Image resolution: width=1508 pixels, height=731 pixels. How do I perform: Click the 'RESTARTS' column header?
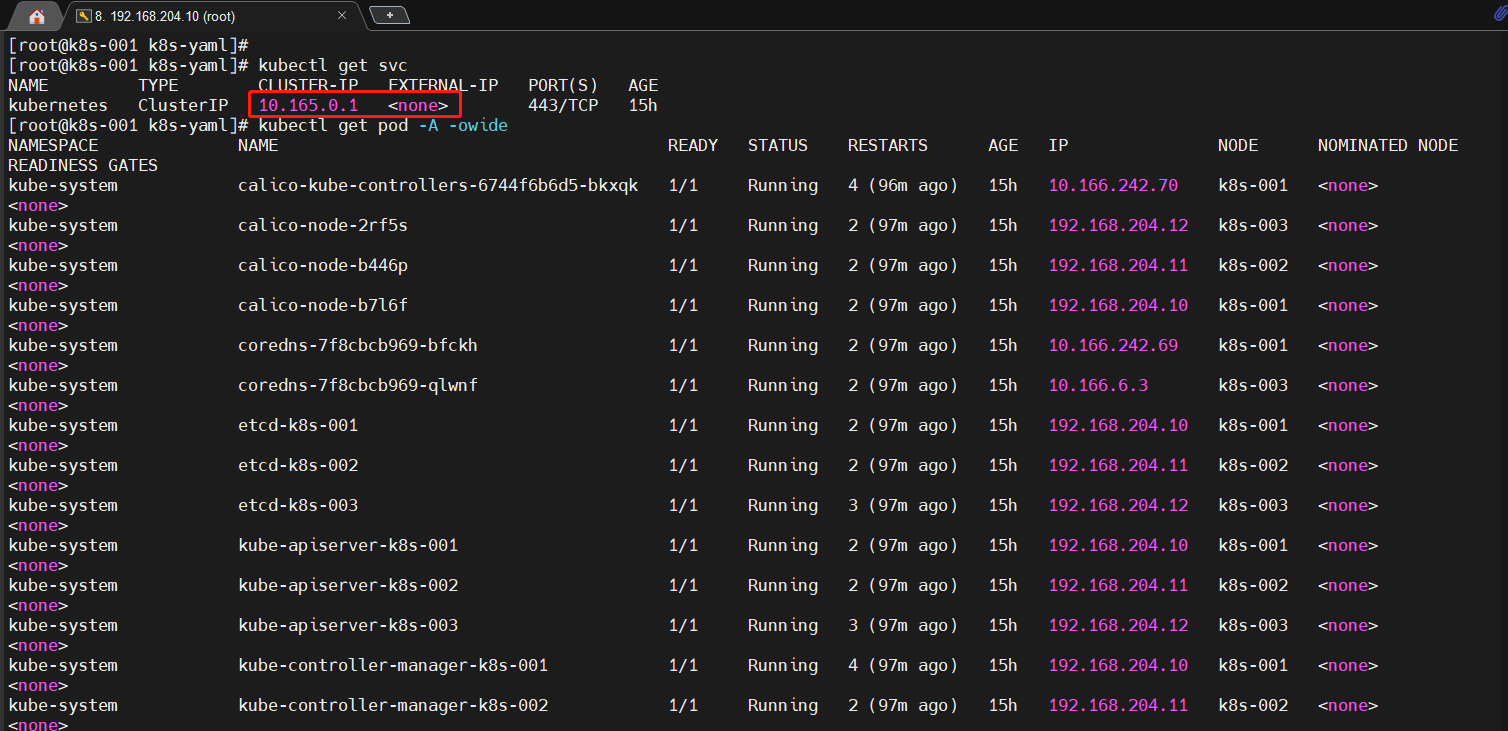coord(888,146)
